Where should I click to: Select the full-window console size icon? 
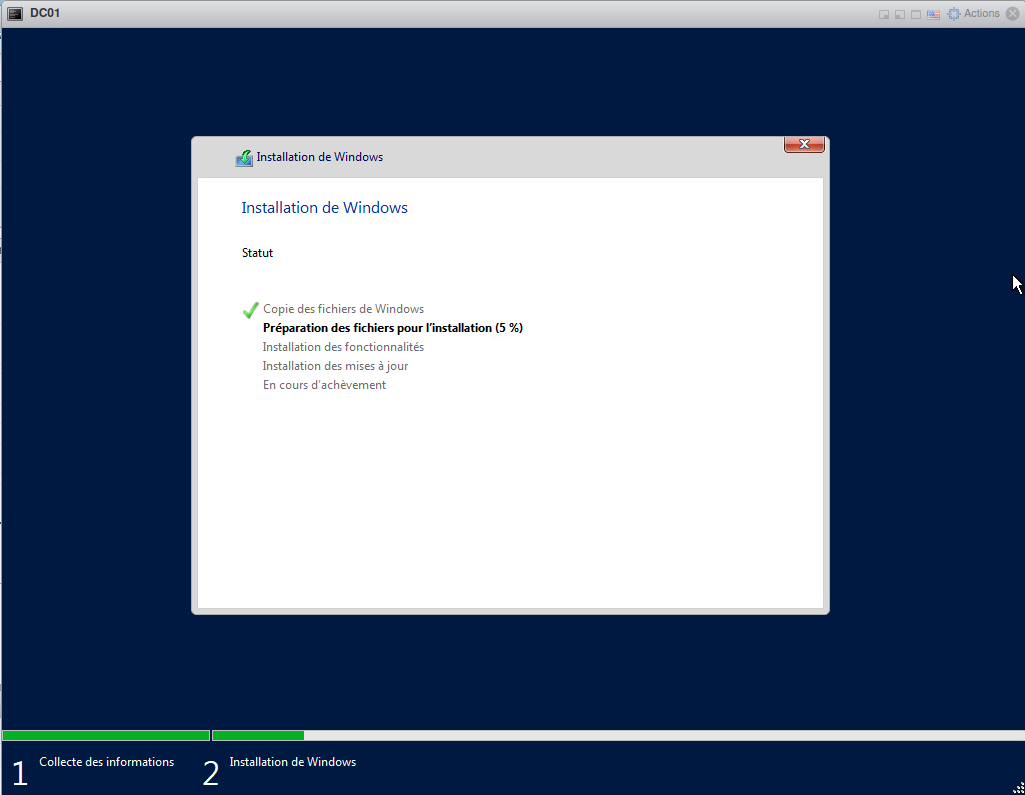(916, 14)
